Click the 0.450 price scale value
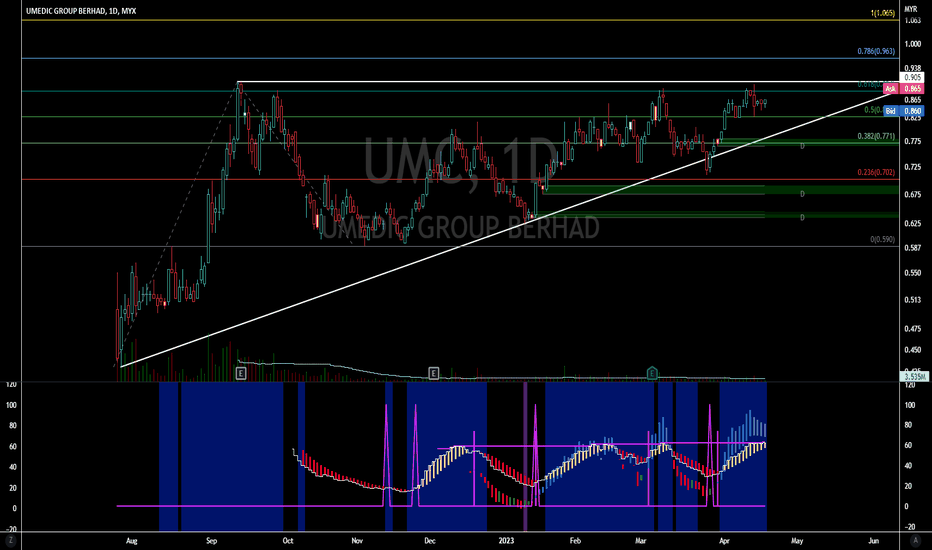Image resolution: width=932 pixels, height=550 pixels. [x=912, y=350]
